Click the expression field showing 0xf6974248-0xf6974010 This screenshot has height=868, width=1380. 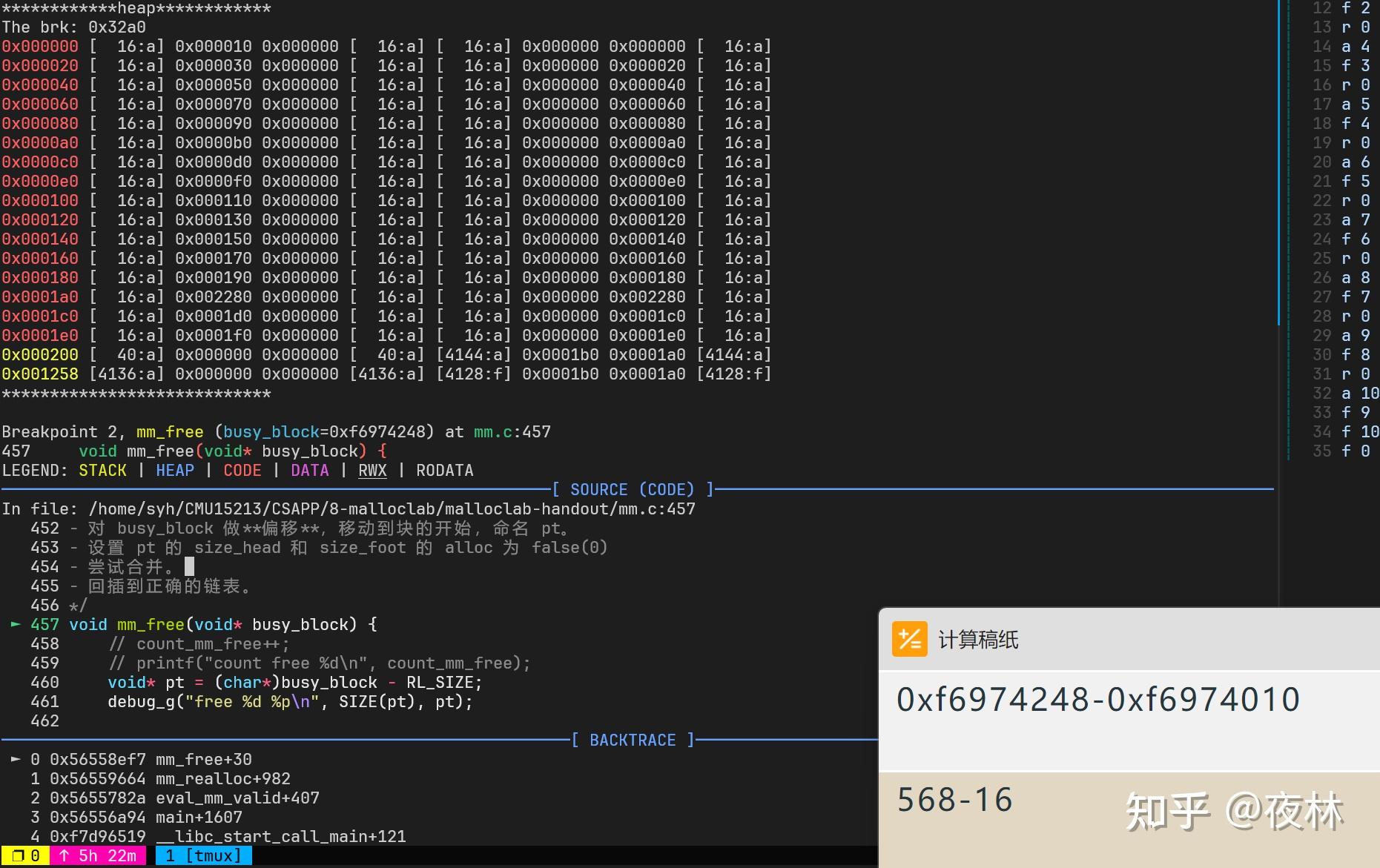tap(1097, 699)
